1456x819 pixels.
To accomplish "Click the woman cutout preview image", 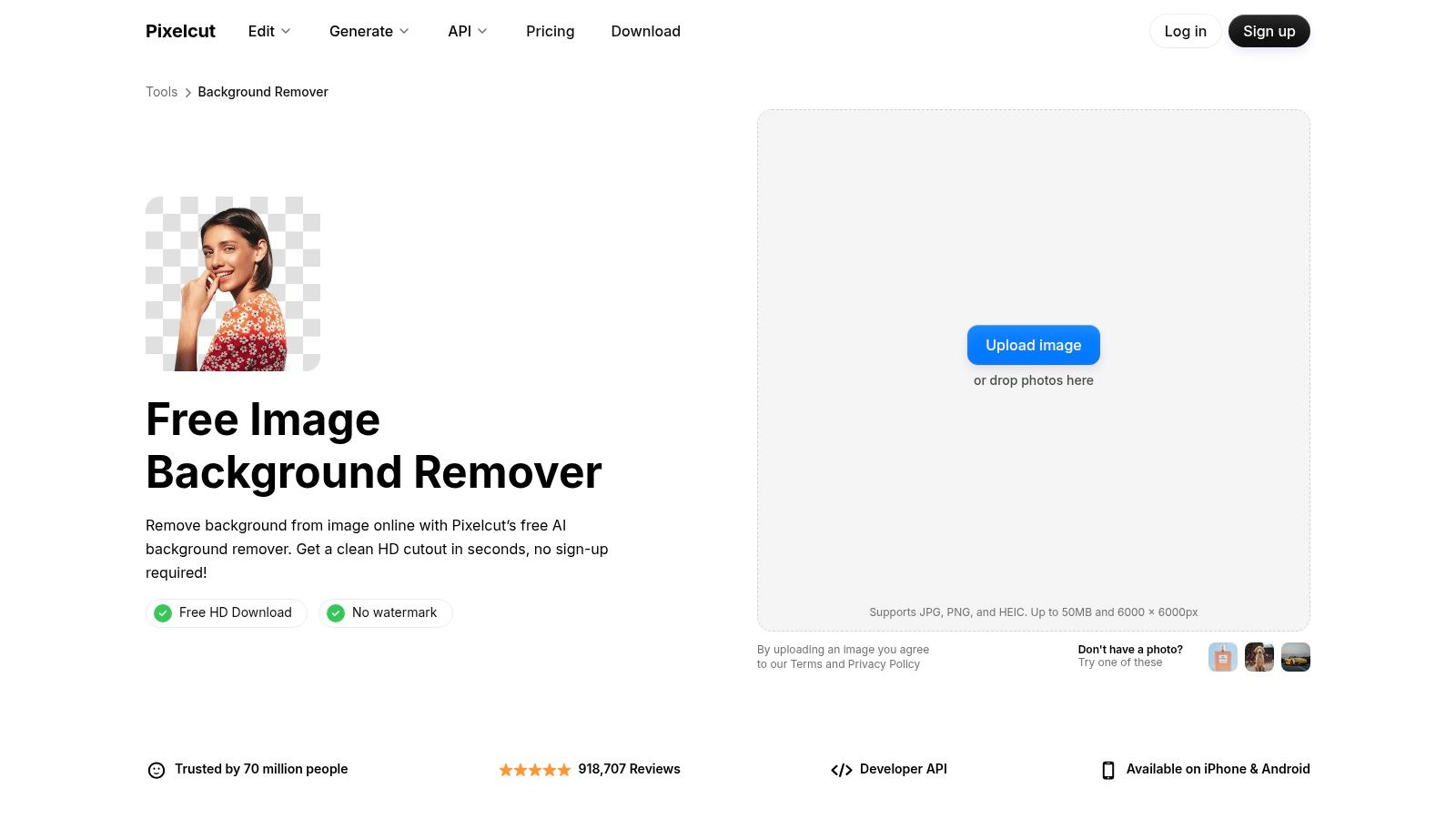I will coord(233,284).
